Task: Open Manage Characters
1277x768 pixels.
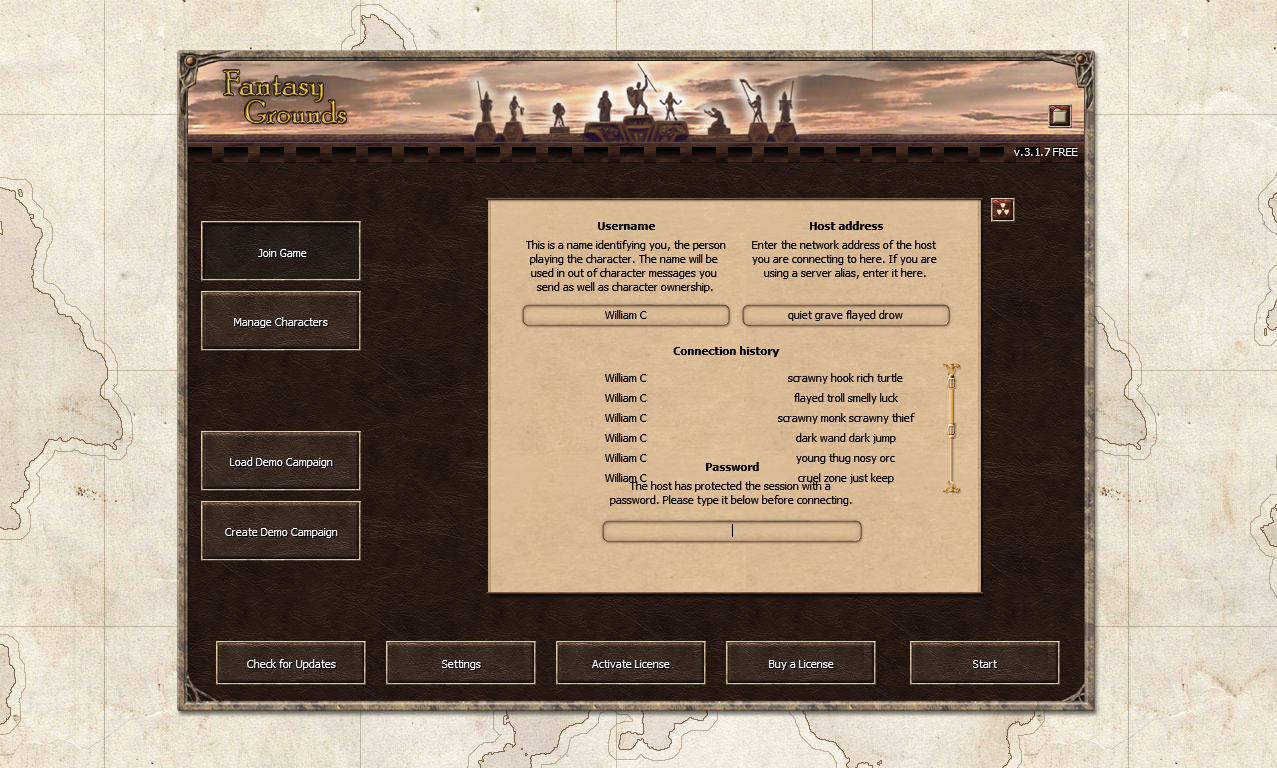Action: coord(281,321)
